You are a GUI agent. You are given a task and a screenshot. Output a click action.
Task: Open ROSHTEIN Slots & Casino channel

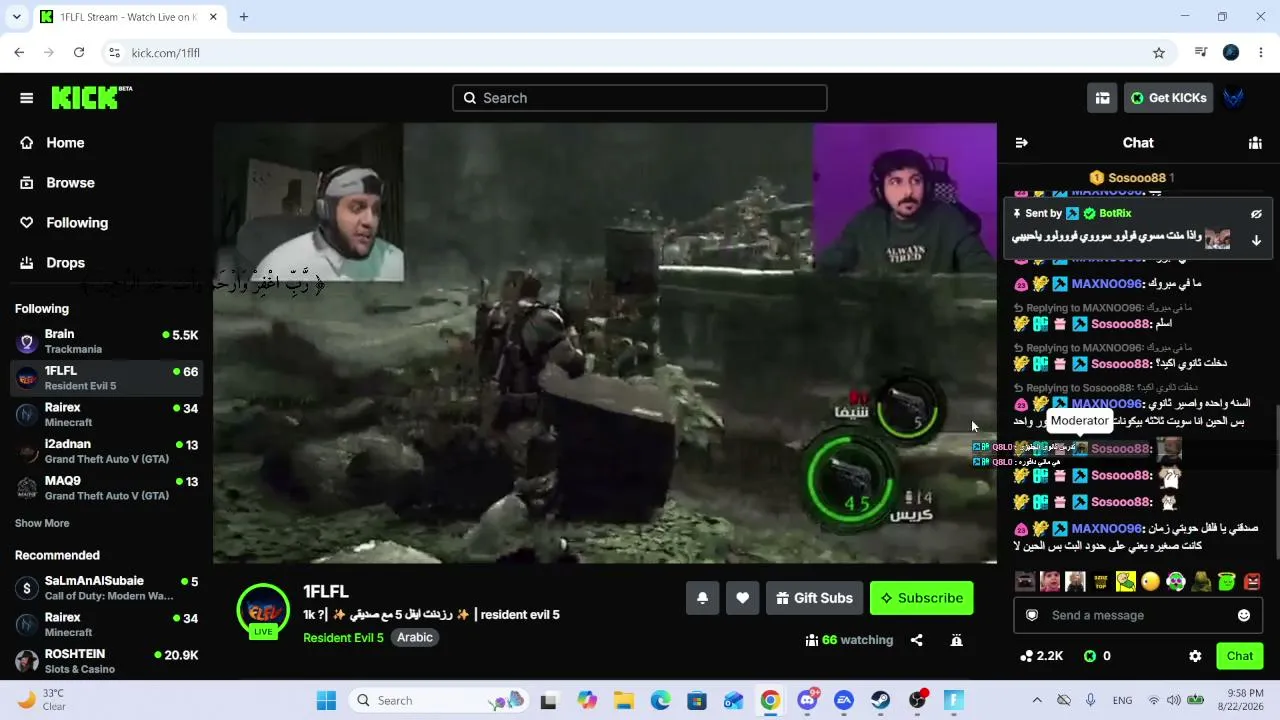tap(108, 661)
